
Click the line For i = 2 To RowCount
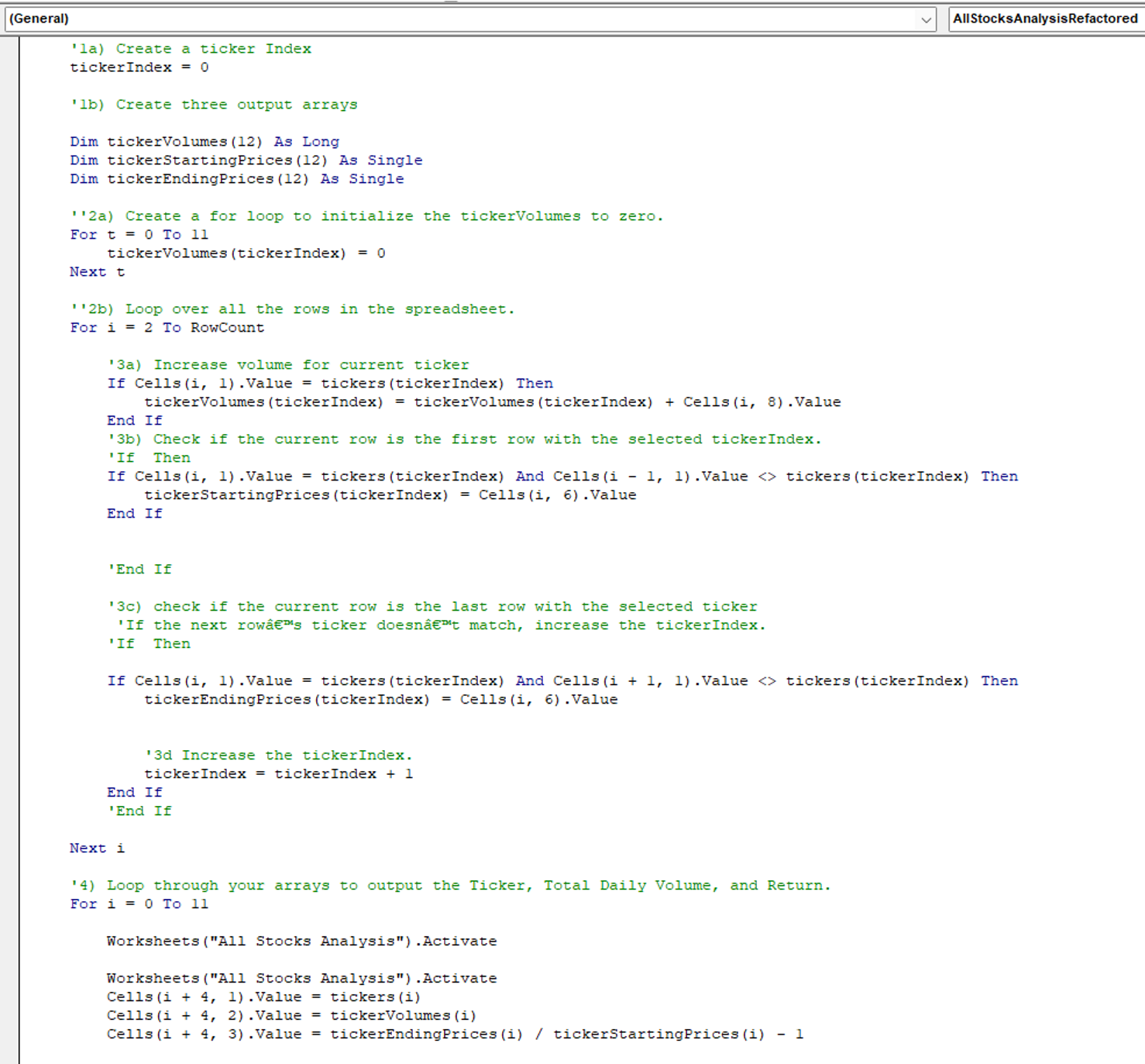click(167, 328)
